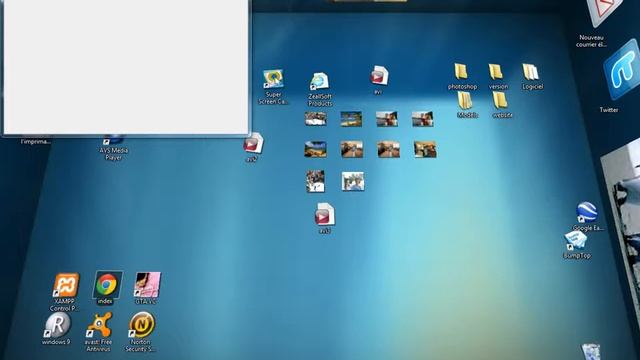Open the Super Screen Capture shortcut
640x360 pixels.
tap(273, 79)
